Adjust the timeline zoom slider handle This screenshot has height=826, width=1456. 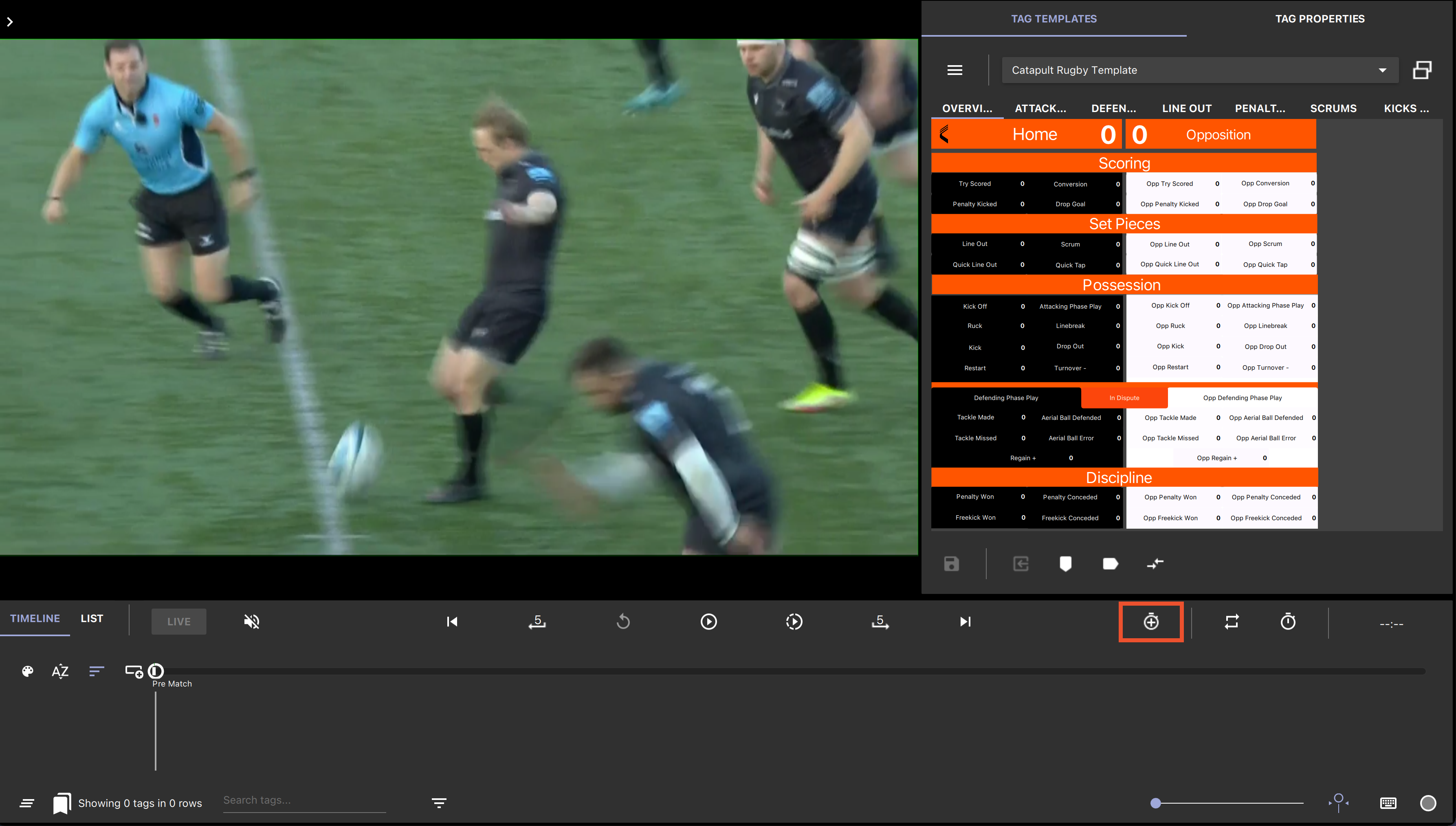click(x=1156, y=803)
